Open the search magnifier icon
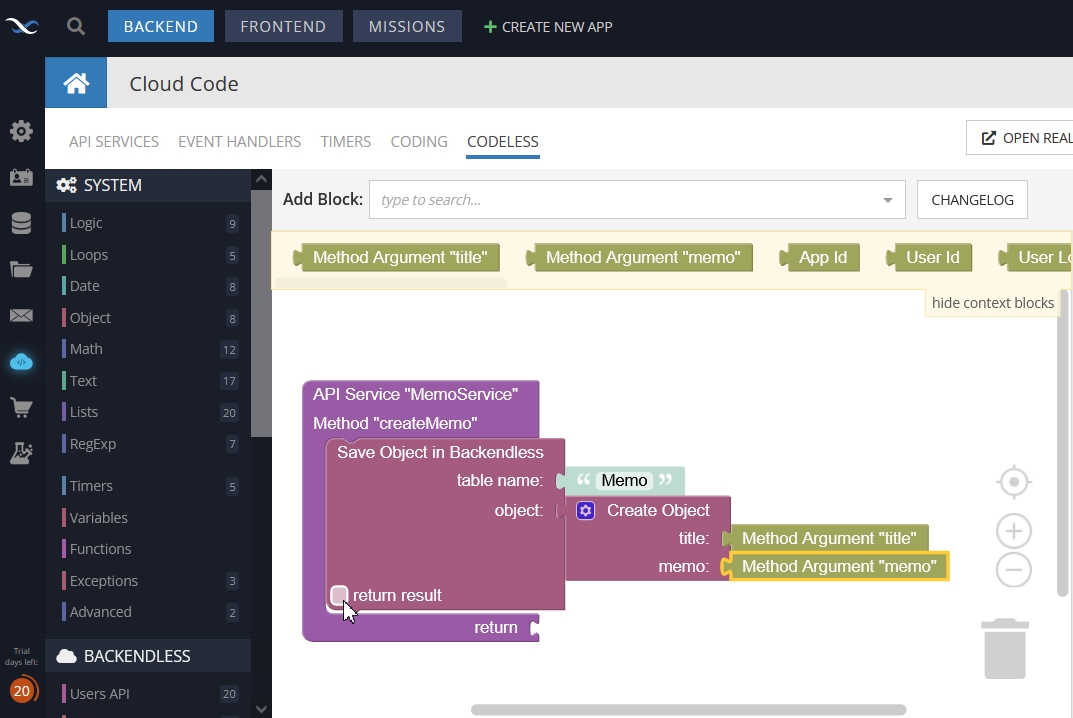Viewport: 1073px width, 718px height. [x=76, y=27]
